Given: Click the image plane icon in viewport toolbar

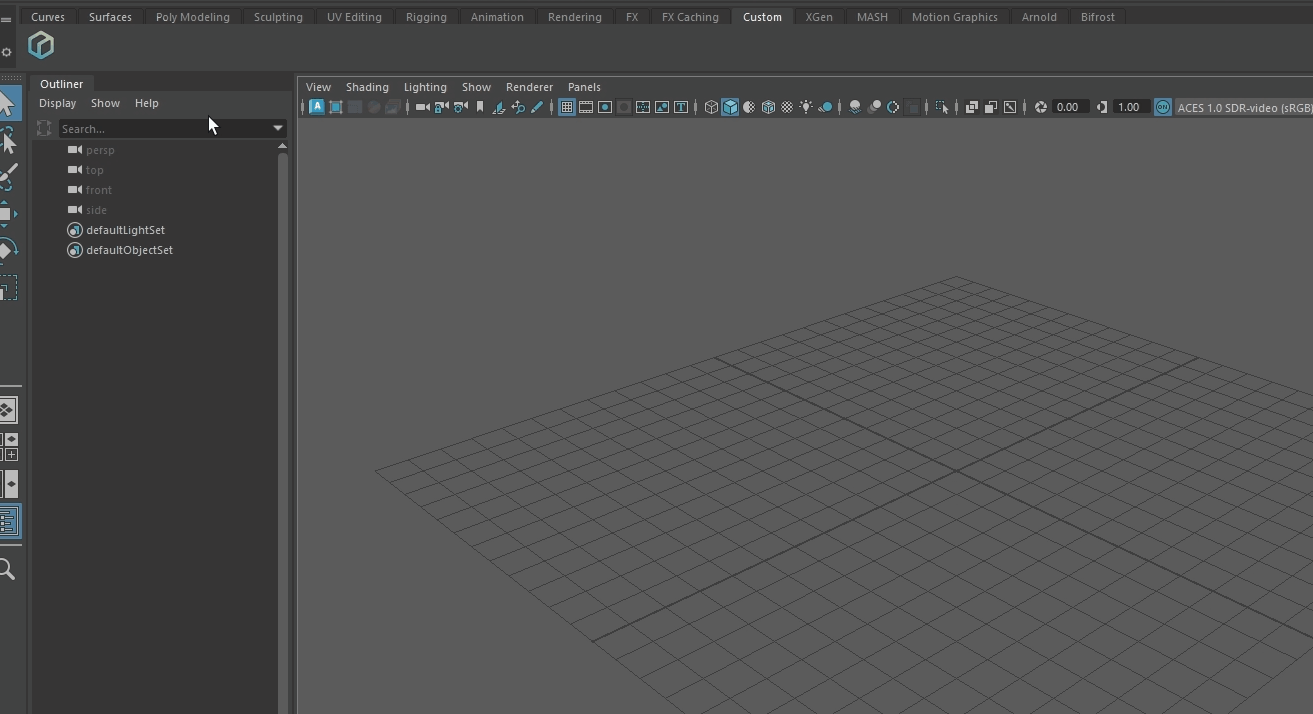Looking at the screenshot, I should pyautogui.click(x=498, y=107).
